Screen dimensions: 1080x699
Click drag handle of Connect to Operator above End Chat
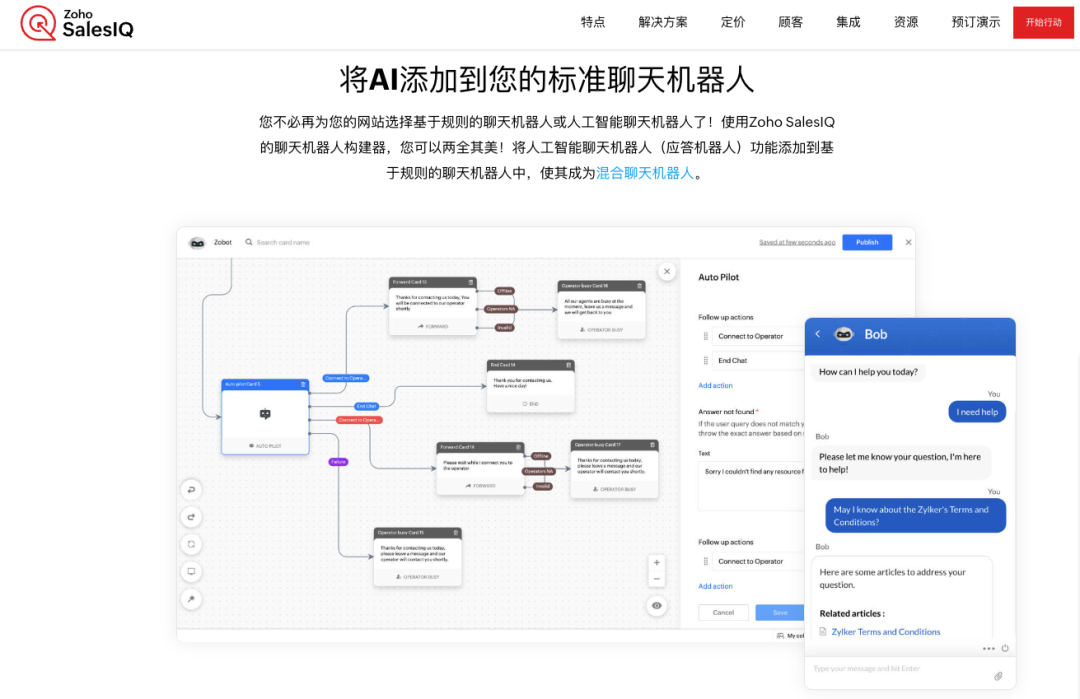705,336
